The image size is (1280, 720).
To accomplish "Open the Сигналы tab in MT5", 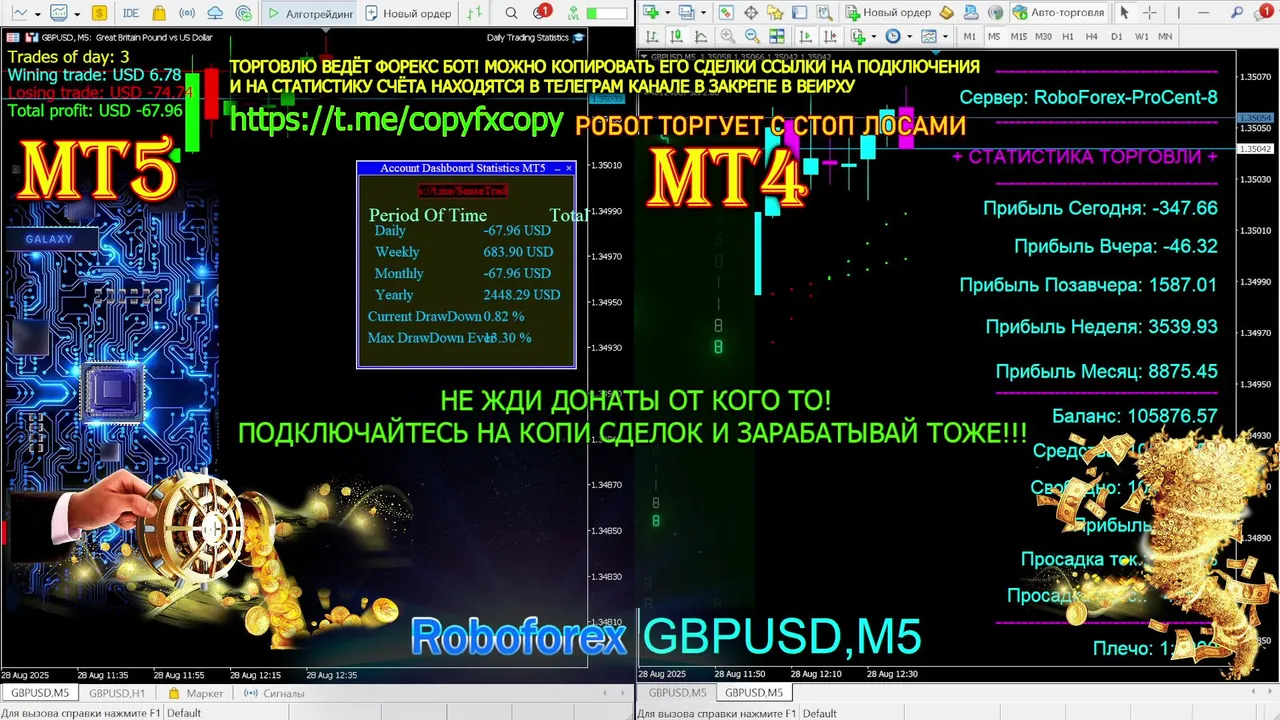I will point(274,693).
